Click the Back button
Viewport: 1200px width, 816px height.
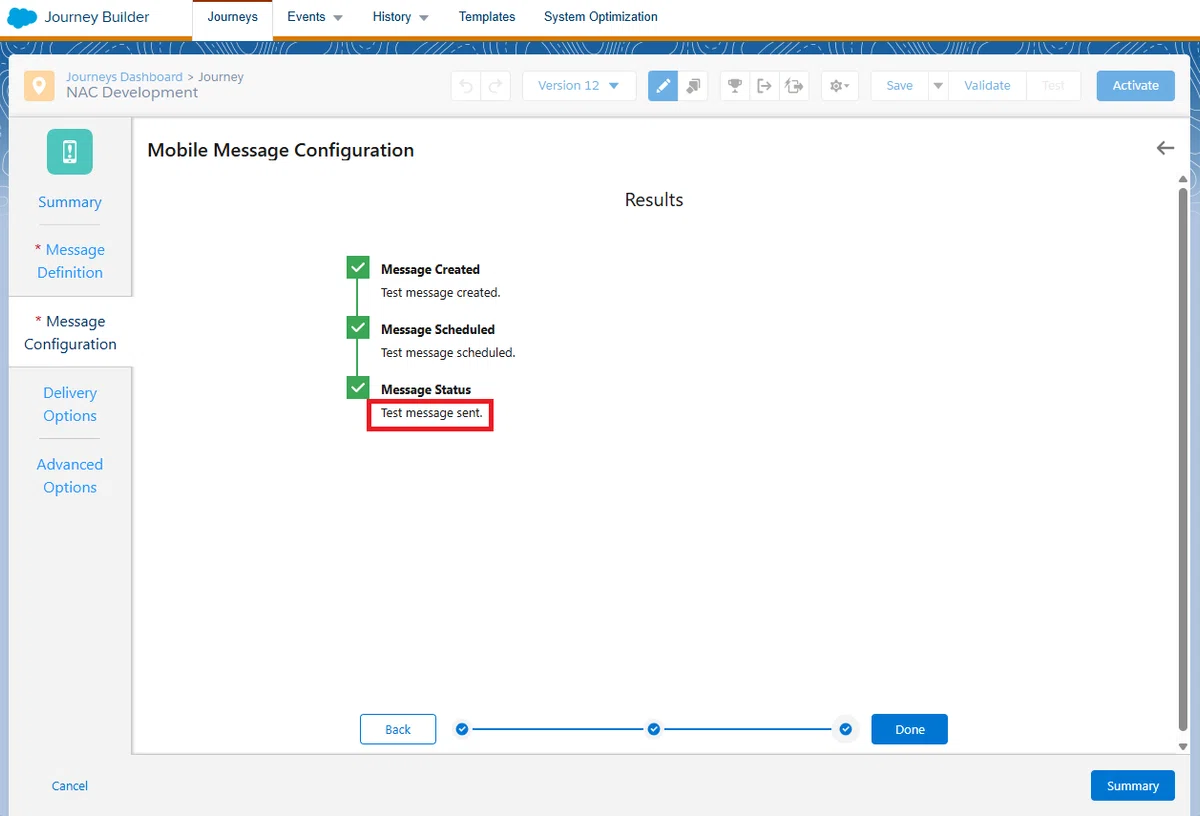398,729
